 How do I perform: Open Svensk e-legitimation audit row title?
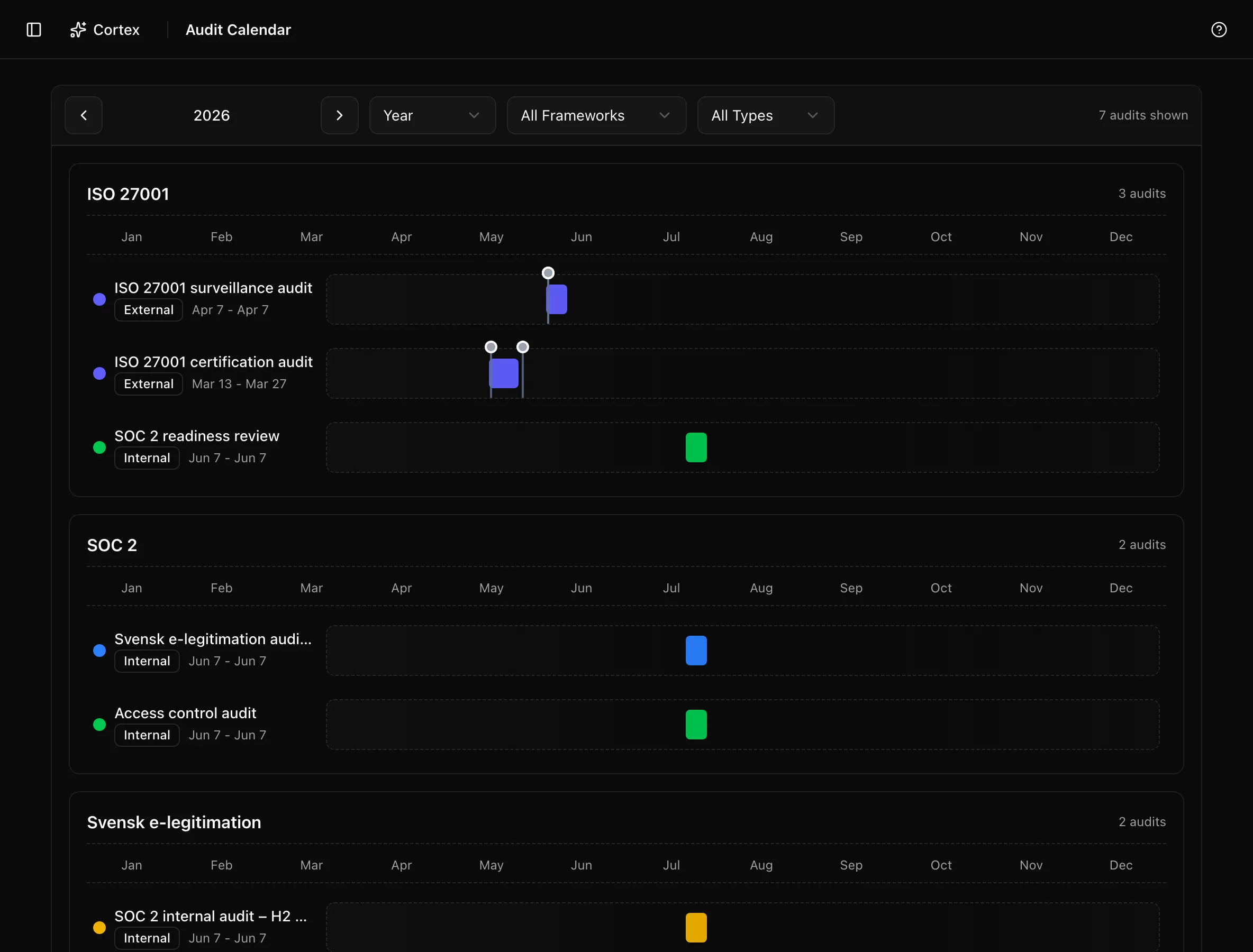(x=213, y=639)
